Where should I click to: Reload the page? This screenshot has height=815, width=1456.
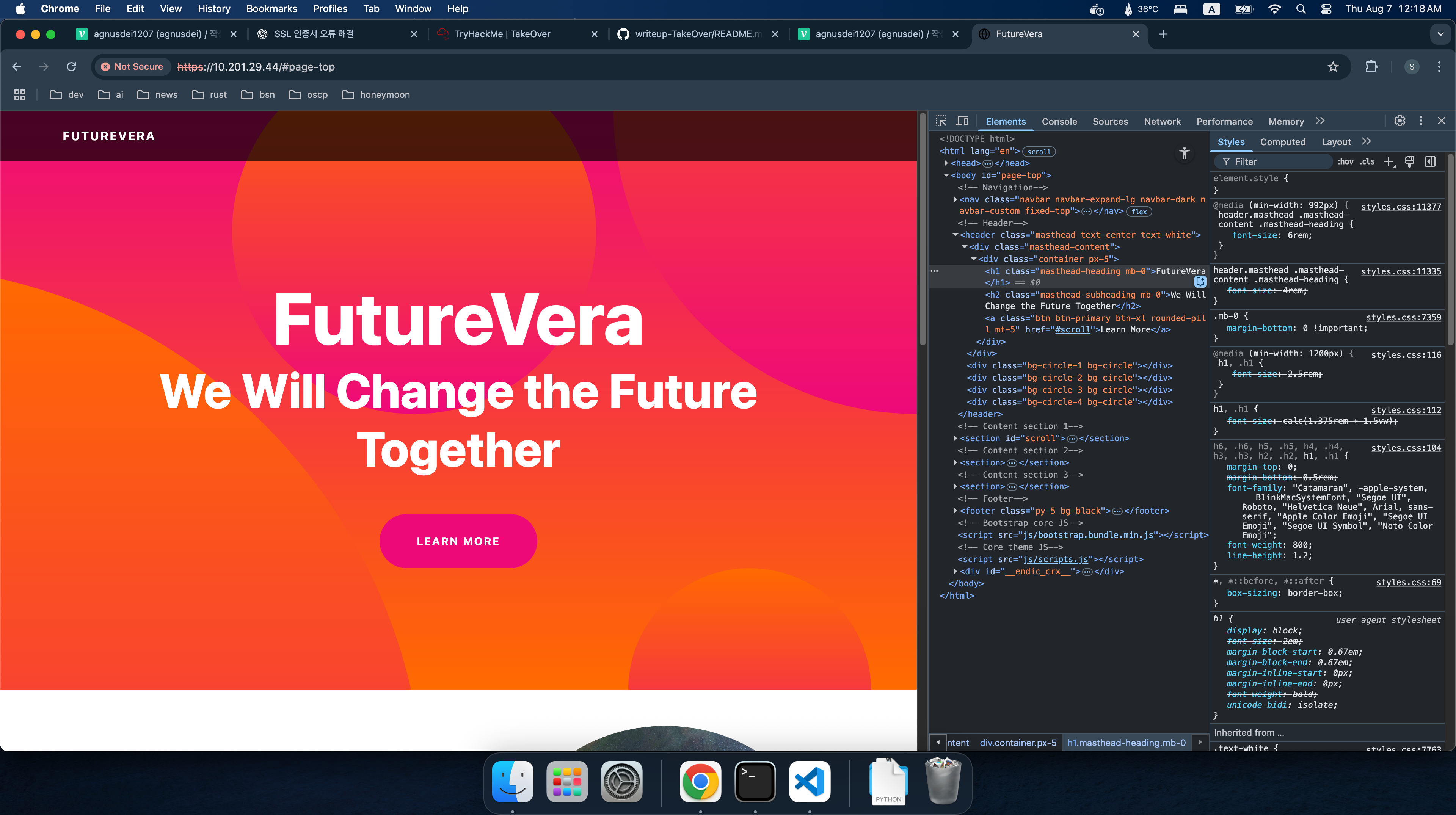[x=71, y=67]
